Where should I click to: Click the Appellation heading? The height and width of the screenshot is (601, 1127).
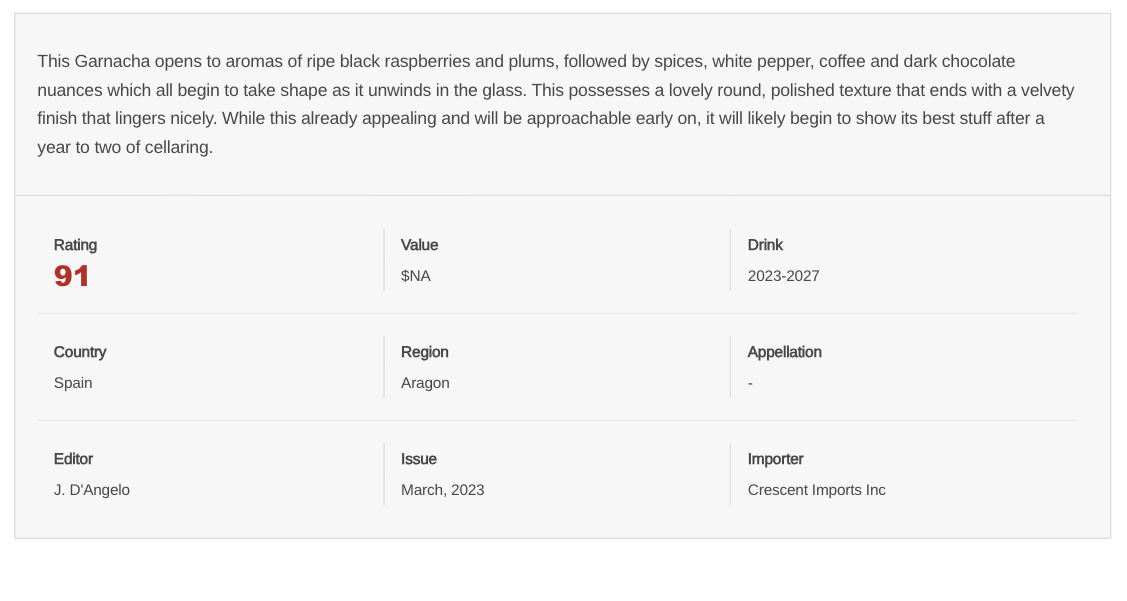(x=784, y=352)
